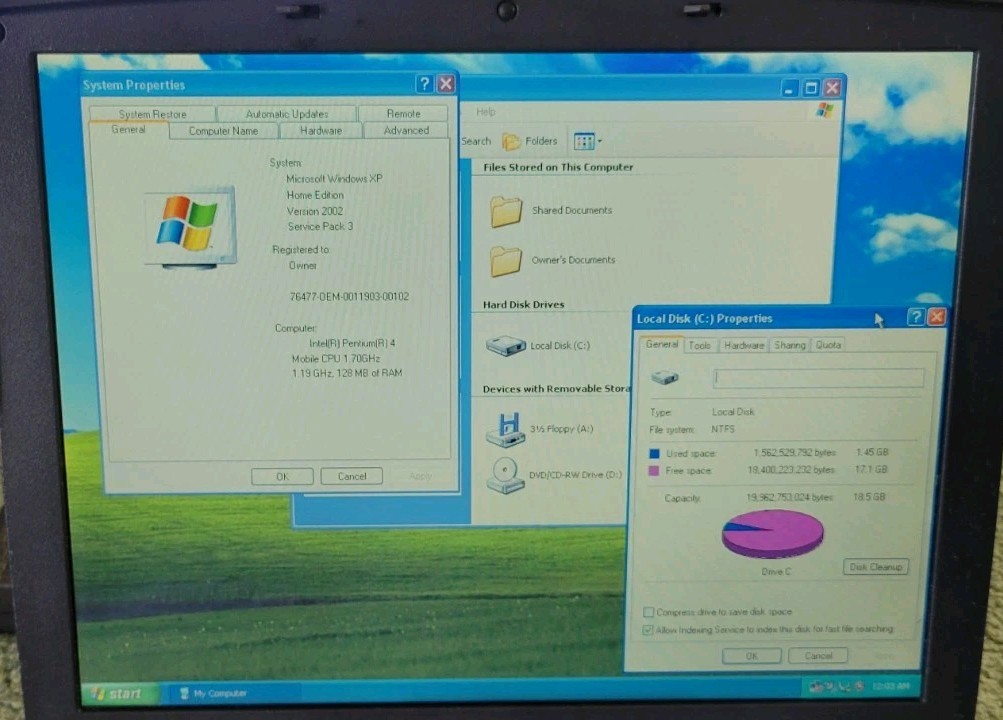
Task: Open Hardware tab in Local Disk Properties
Action: 743,345
